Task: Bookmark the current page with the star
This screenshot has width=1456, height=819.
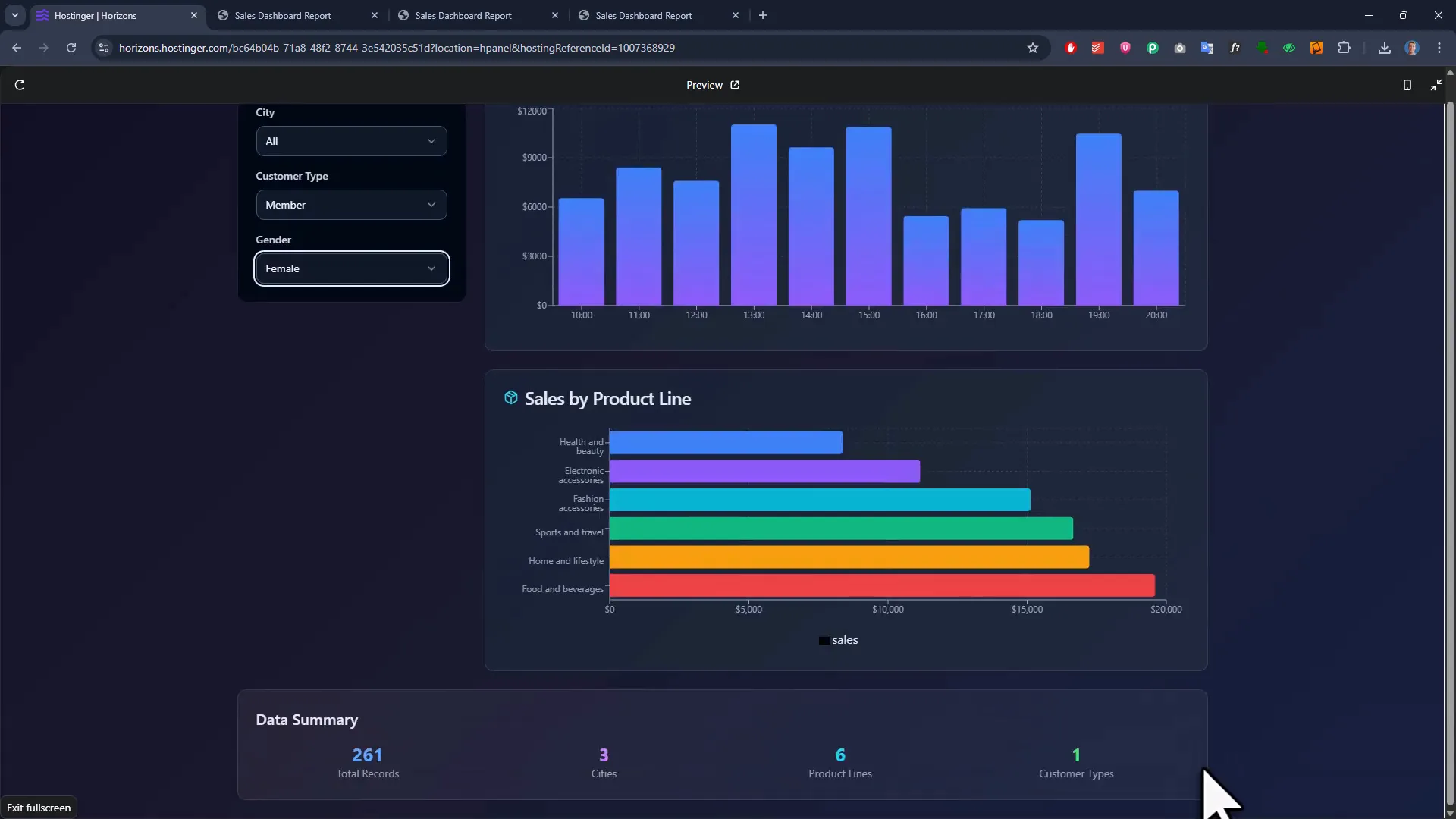Action: tap(1033, 48)
